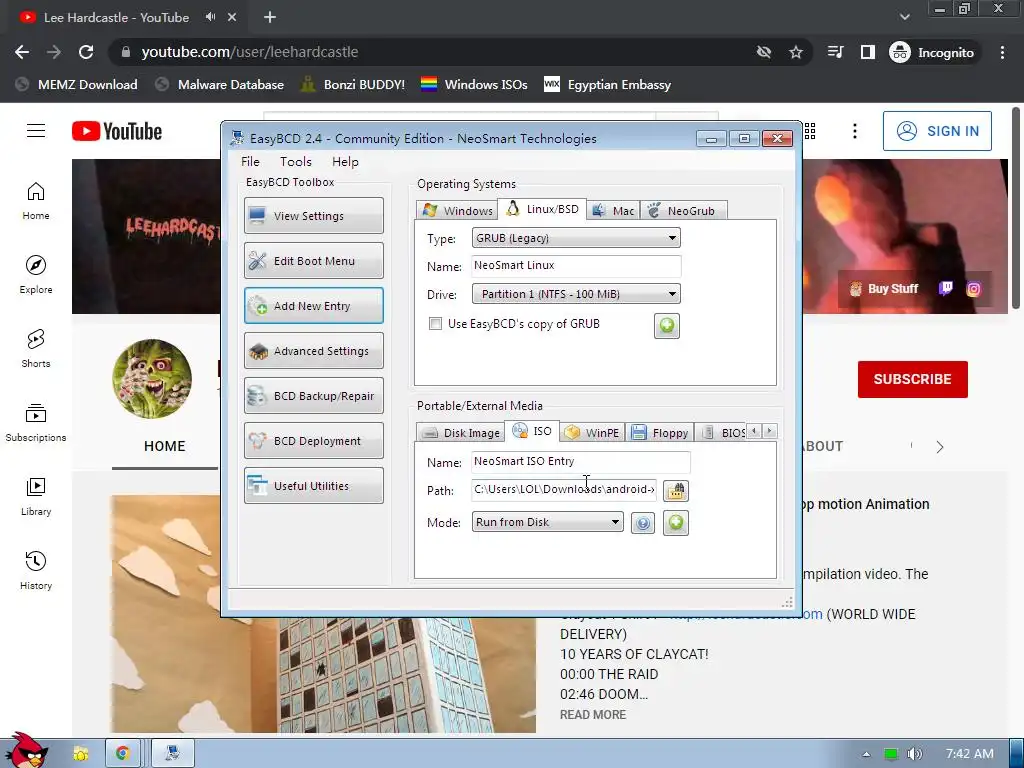
Task: Select the ISO media tab
Action: [532, 431]
